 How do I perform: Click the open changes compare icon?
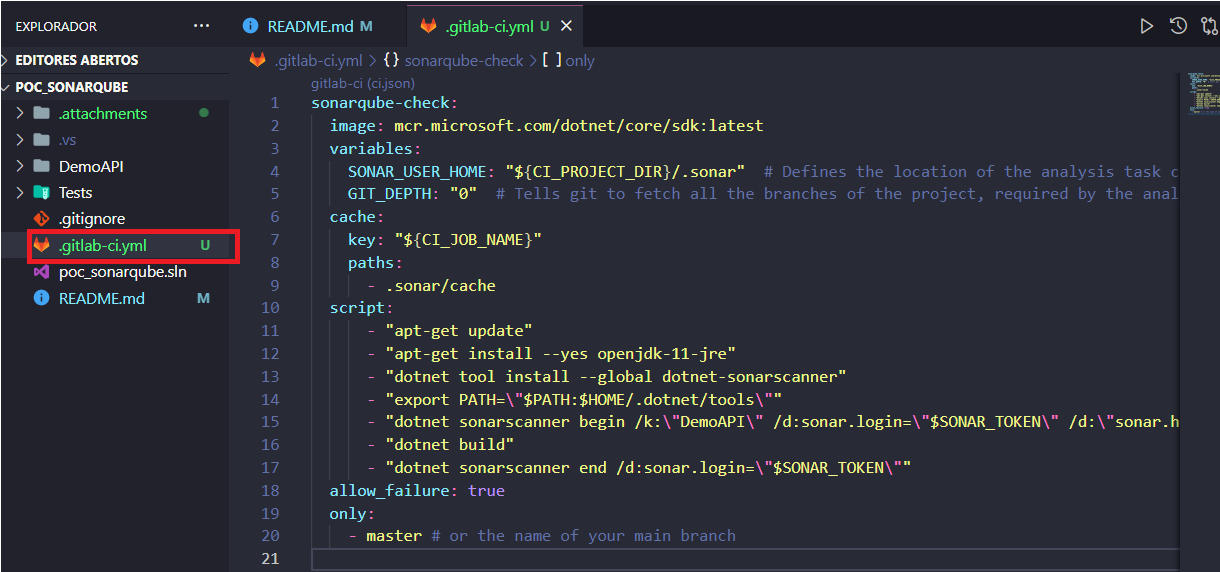[1209, 26]
